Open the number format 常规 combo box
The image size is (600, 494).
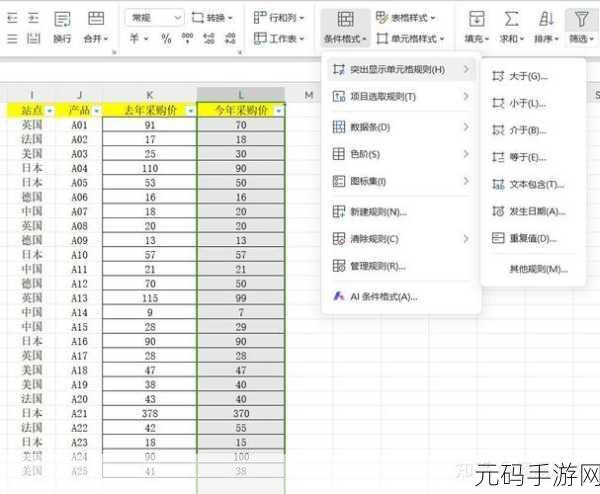pyautogui.click(x=154, y=18)
